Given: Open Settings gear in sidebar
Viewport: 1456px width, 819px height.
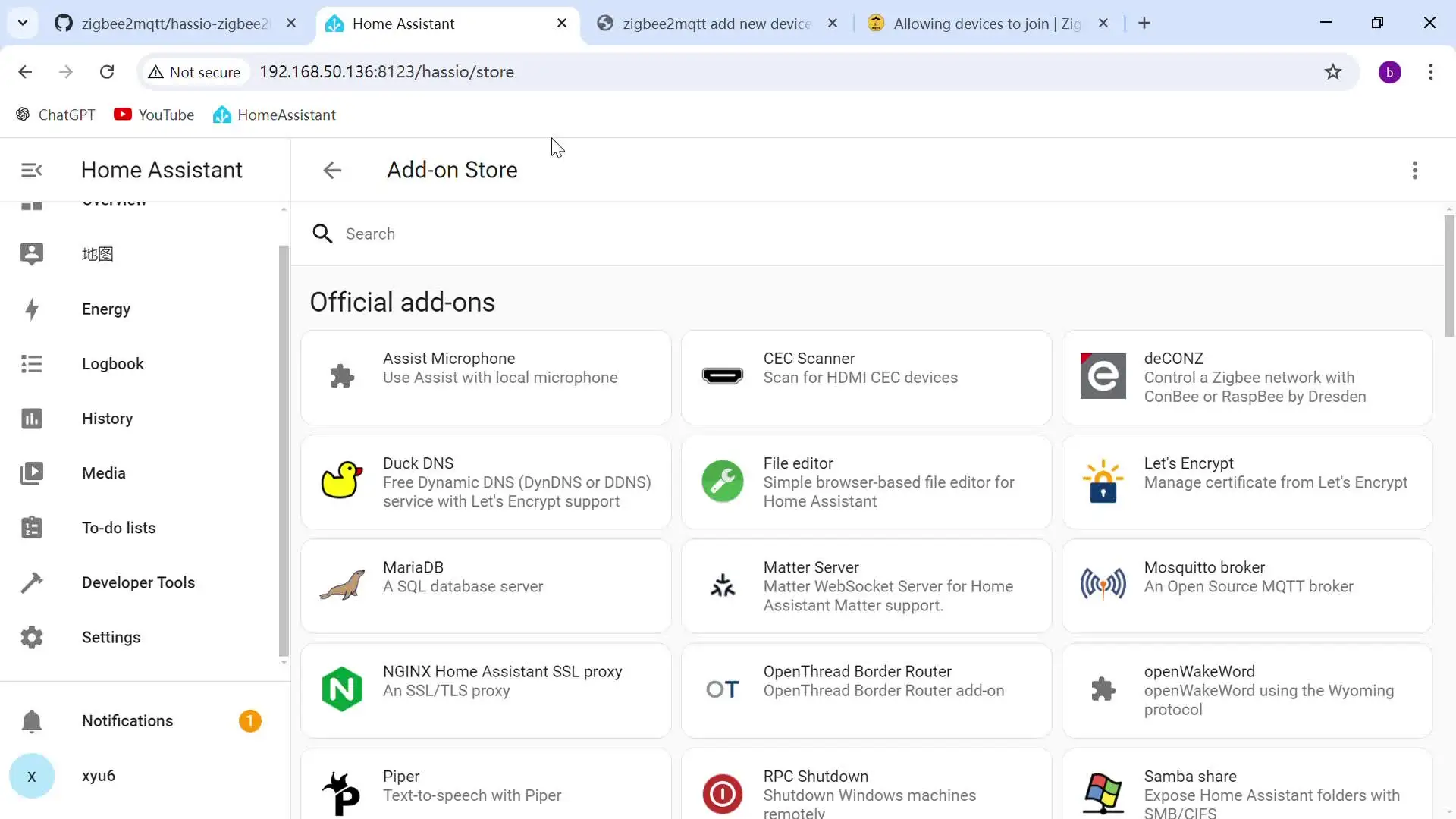Looking at the screenshot, I should click(31, 637).
